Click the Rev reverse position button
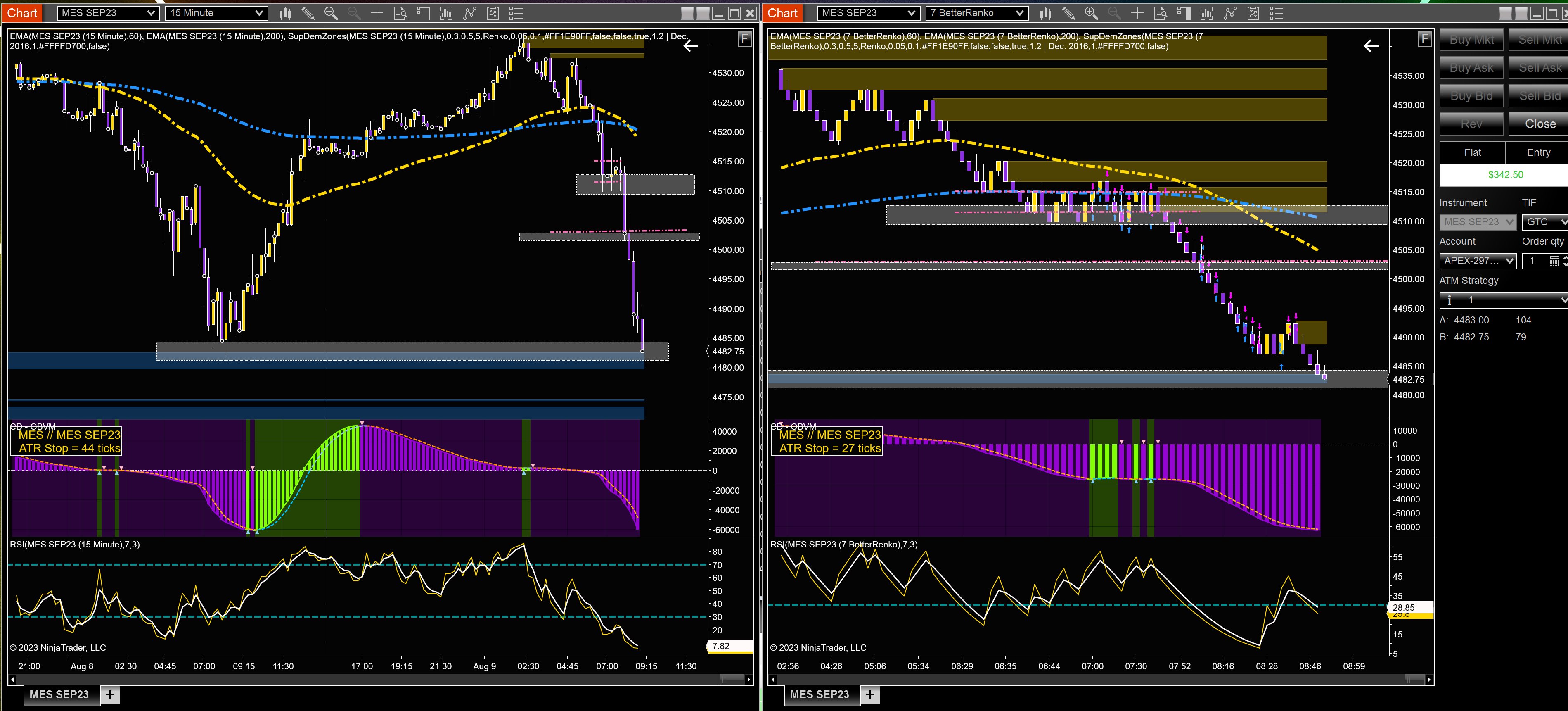Screen dimensions: 1568x711 pos(1471,124)
